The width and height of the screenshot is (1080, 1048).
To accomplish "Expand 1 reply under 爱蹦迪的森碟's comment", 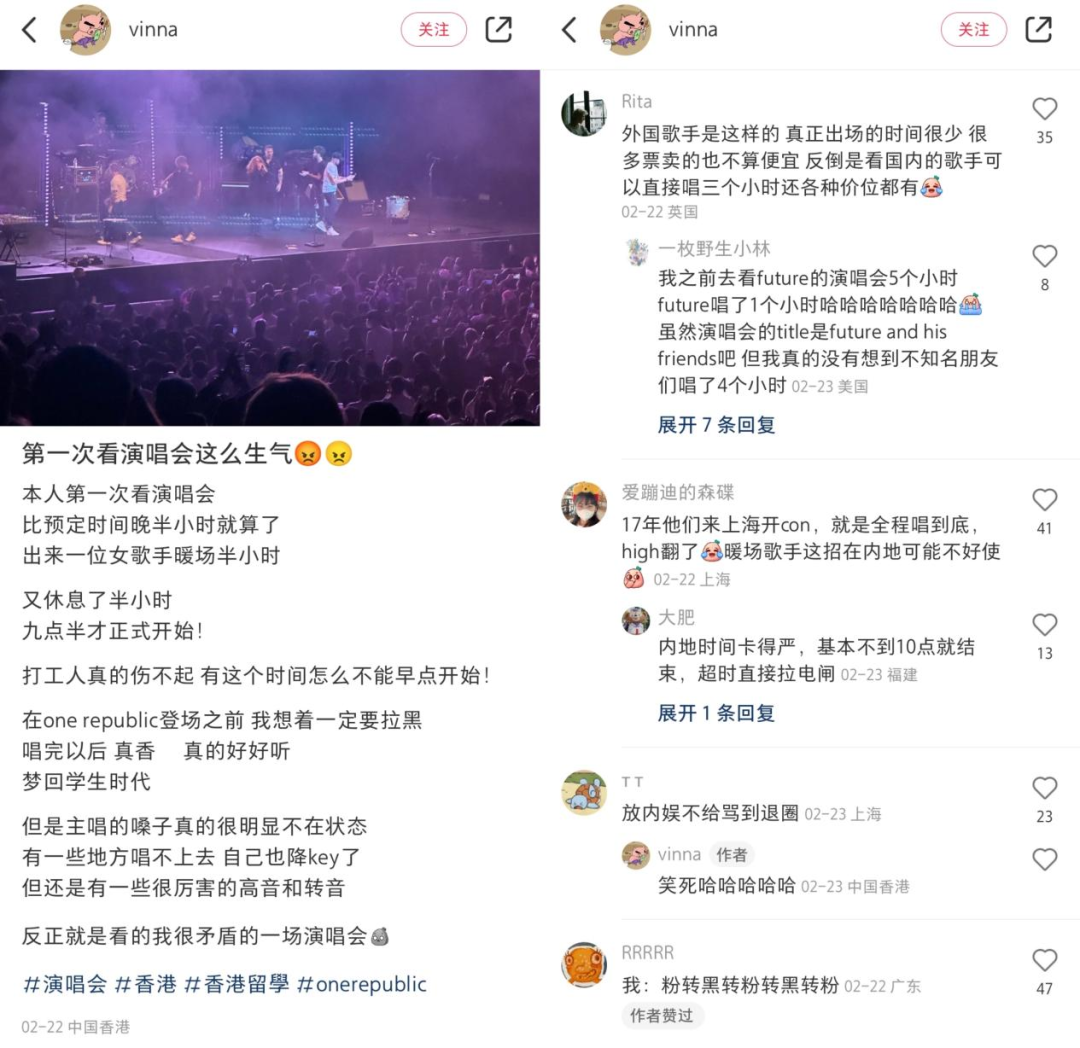I will click(x=716, y=713).
